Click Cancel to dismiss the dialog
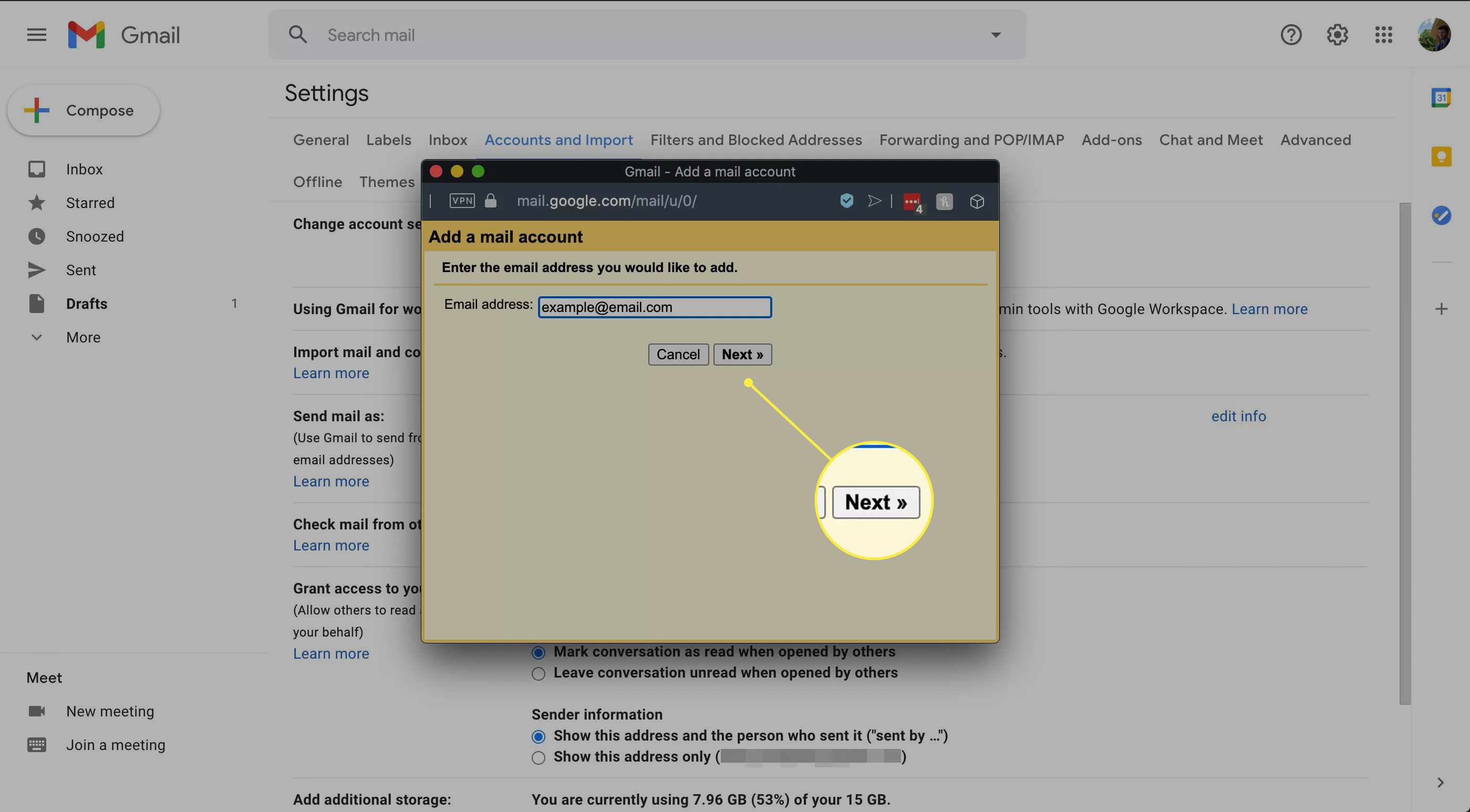Image resolution: width=1470 pixels, height=812 pixels. 677,354
